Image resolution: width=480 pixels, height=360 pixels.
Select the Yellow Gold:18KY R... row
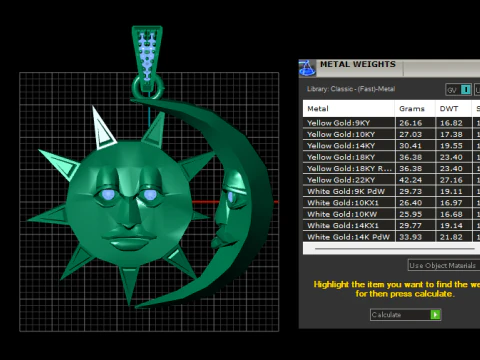(391, 168)
